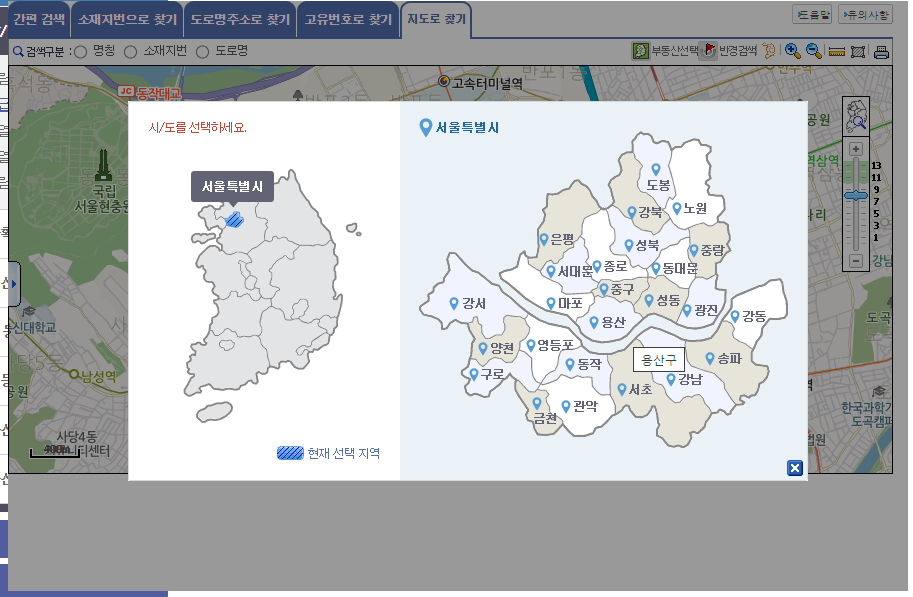
Task: Open the 도로명주소로 찾기 tab
Action: pyautogui.click(x=240, y=19)
